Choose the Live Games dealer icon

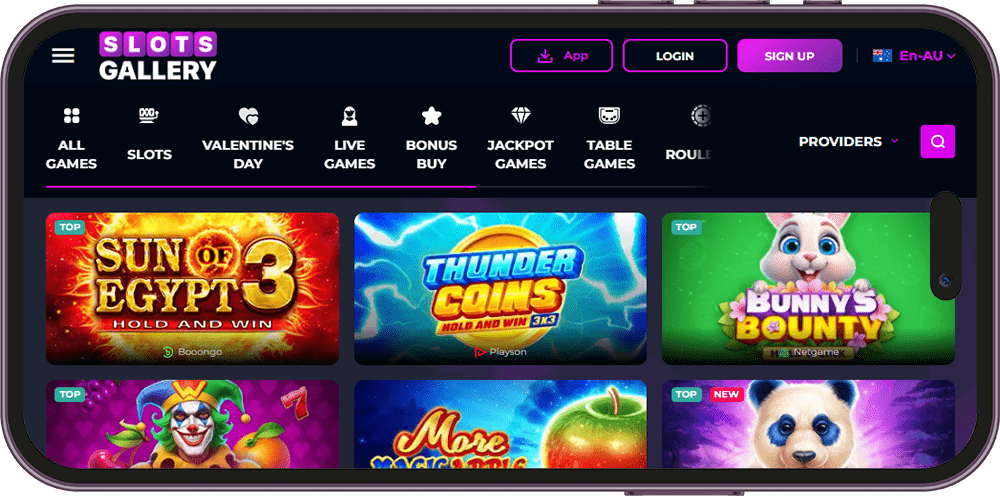[x=349, y=116]
